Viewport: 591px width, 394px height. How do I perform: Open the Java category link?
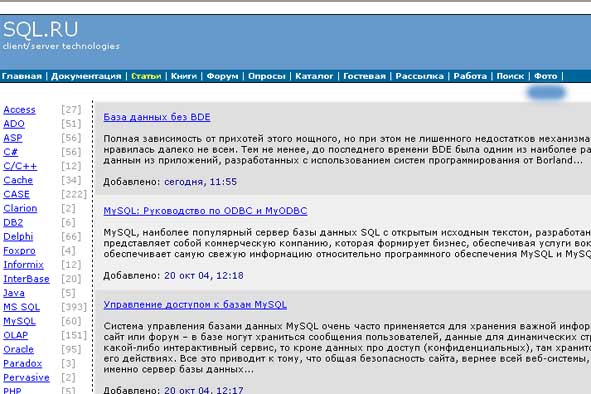(x=14, y=293)
